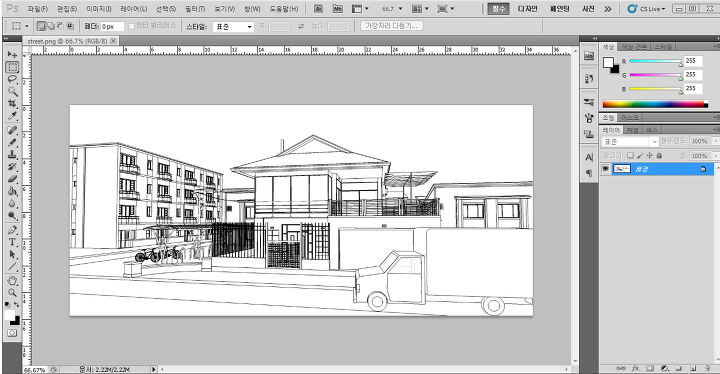Select the 페인팅 workspace
720x374 pixels.
coord(560,9)
